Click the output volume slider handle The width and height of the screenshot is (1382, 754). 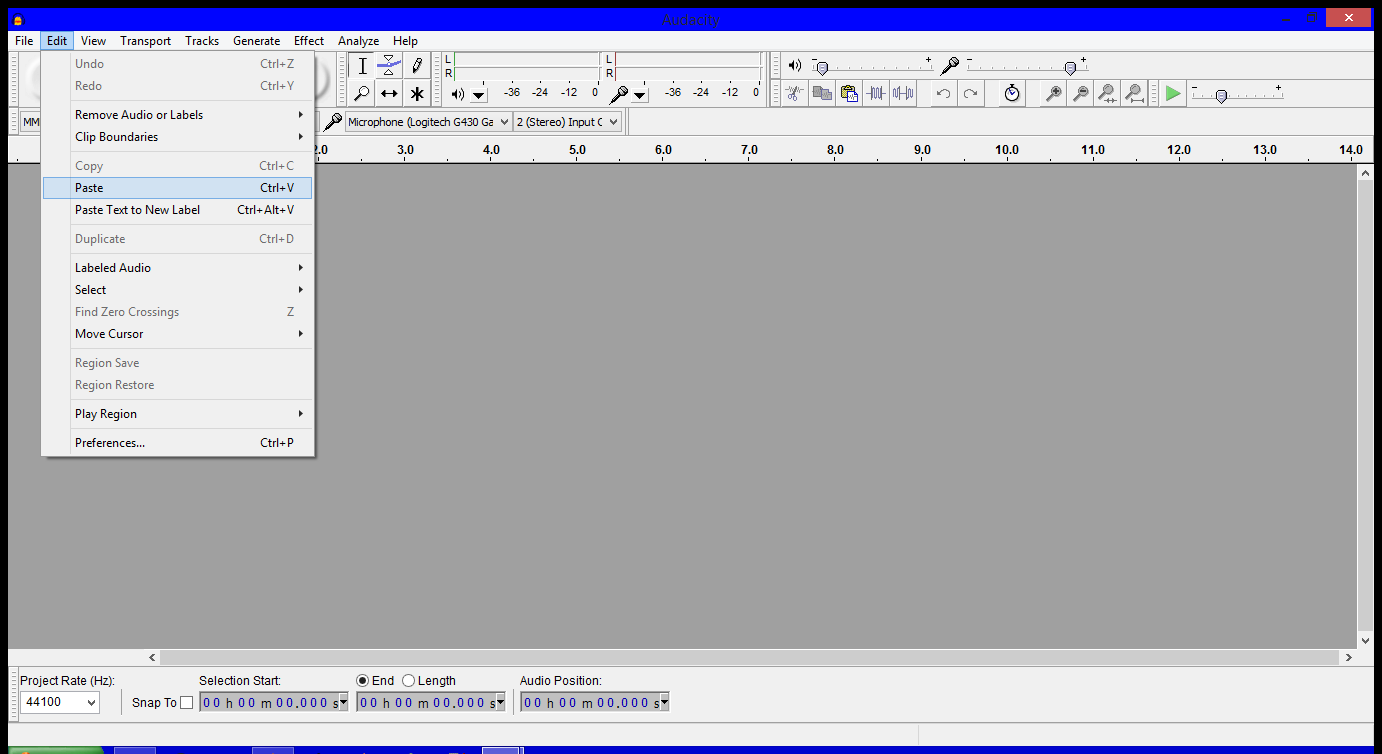(822, 68)
